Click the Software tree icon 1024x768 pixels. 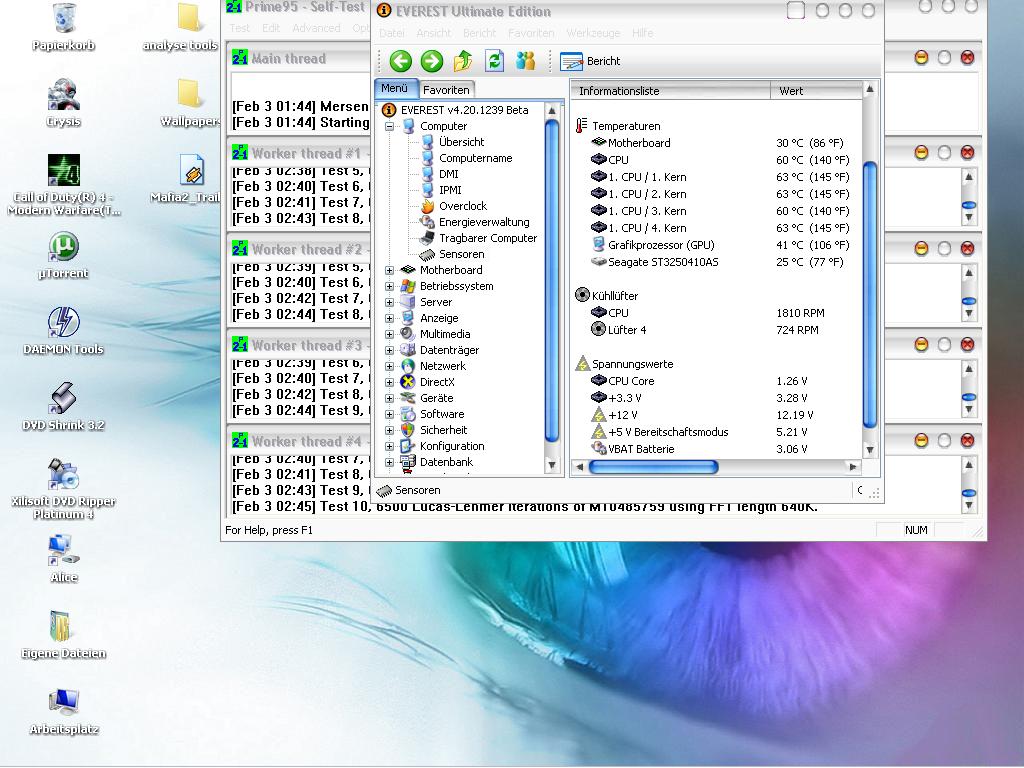click(x=408, y=414)
